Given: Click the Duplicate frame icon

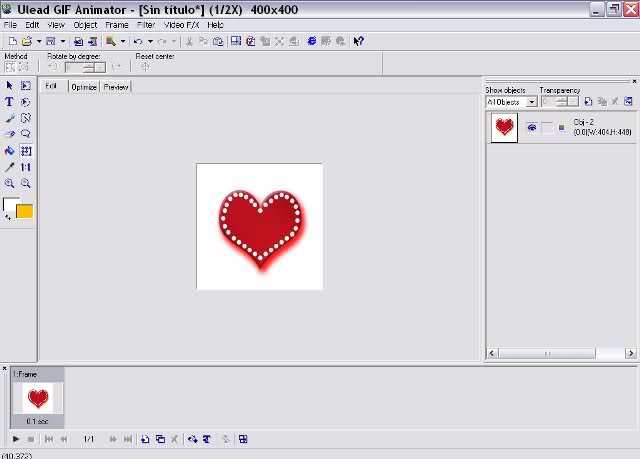Looking at the screenshot, I should pyautogui.click(x=160, y=439).
